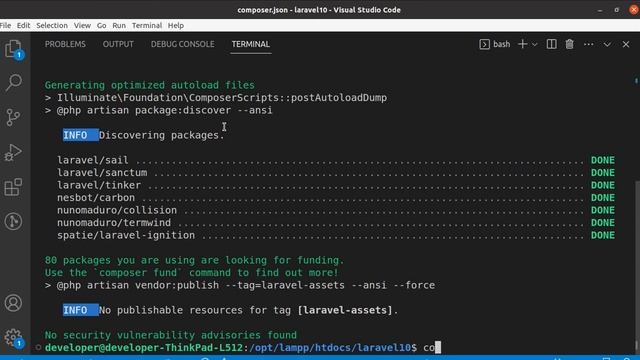Click the DONE status for laravel/sail

603,160
